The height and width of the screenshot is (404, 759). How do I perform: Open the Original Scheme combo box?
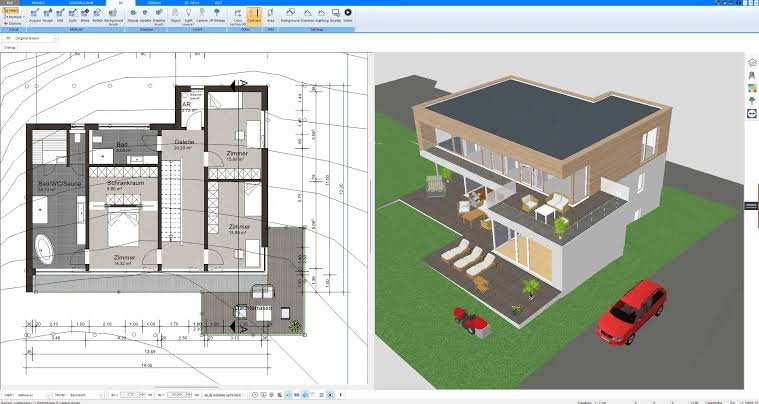tap(32, 38)
